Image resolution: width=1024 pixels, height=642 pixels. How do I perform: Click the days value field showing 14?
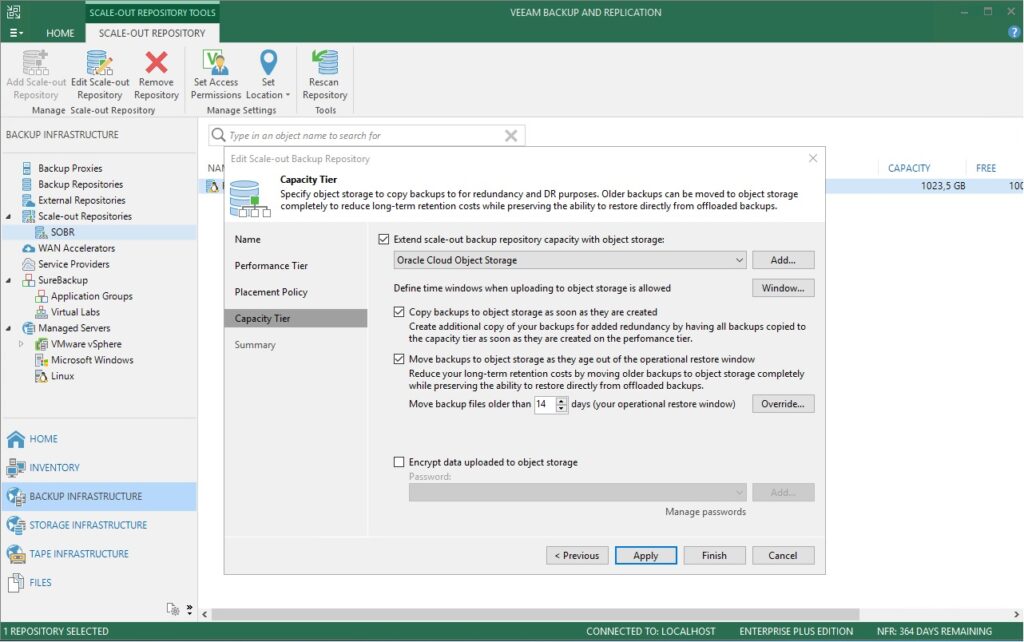pyautogui.click(x=545, y=404)
